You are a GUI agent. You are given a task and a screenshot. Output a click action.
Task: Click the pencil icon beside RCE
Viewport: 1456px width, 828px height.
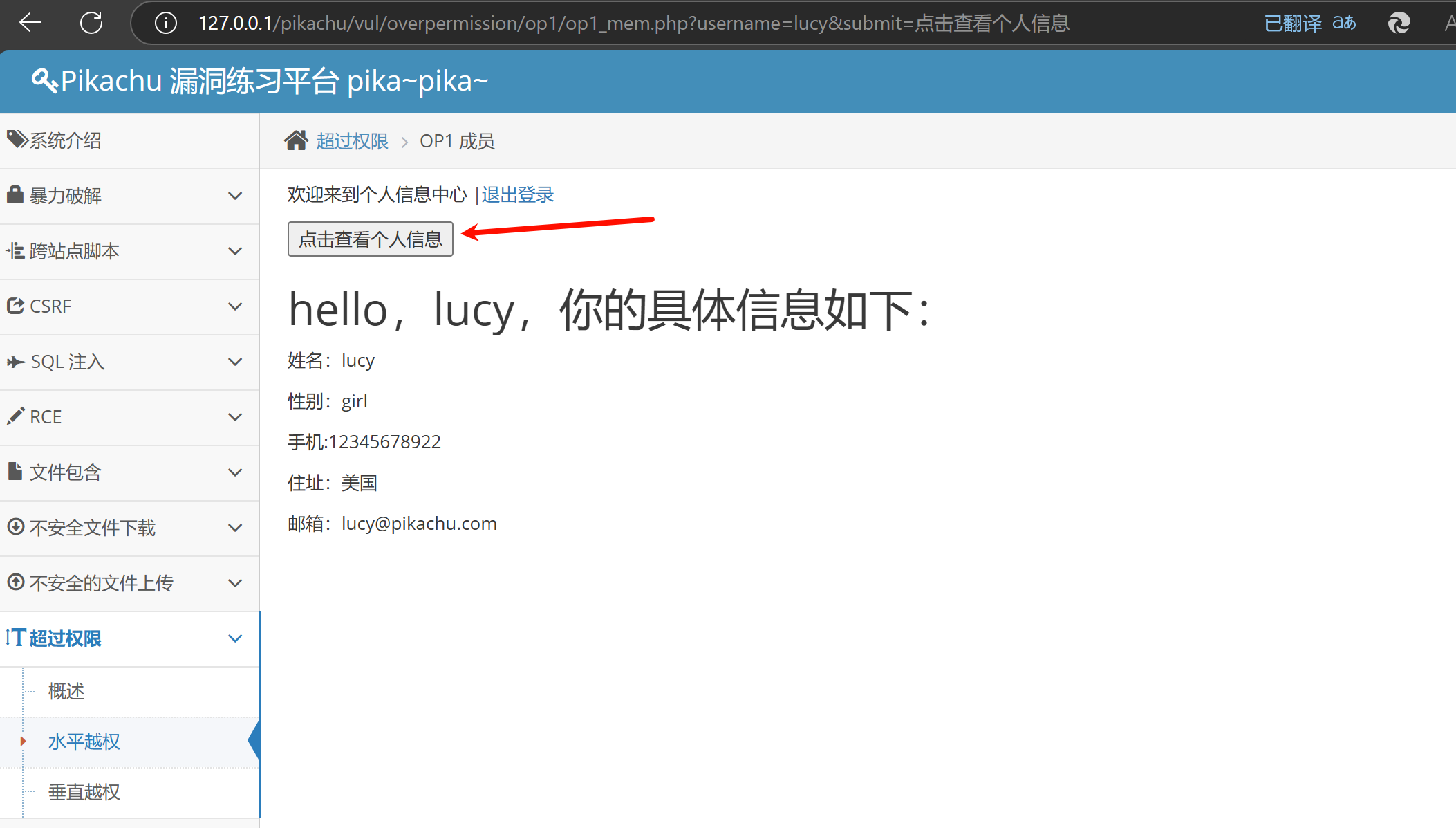point(15,416)
